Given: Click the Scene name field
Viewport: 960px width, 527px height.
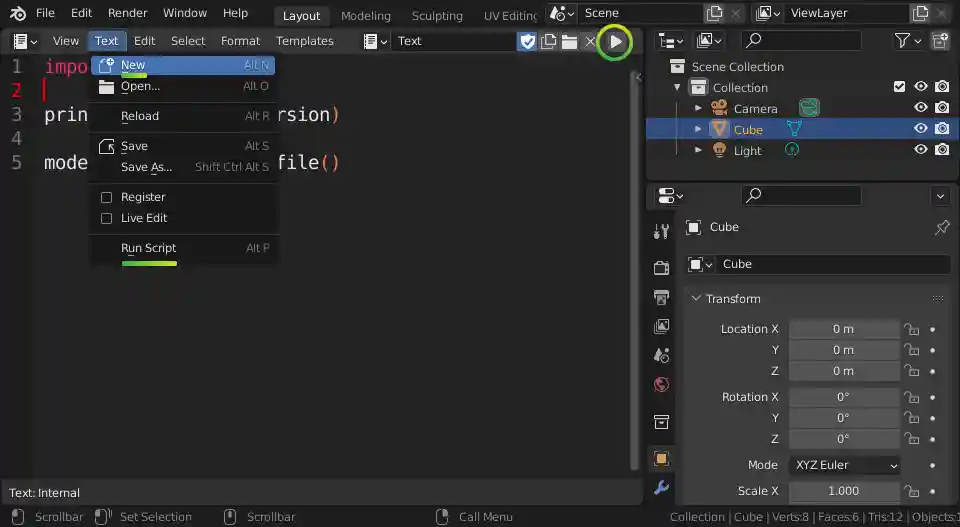Looking at the screenshot, I should 641,13.
